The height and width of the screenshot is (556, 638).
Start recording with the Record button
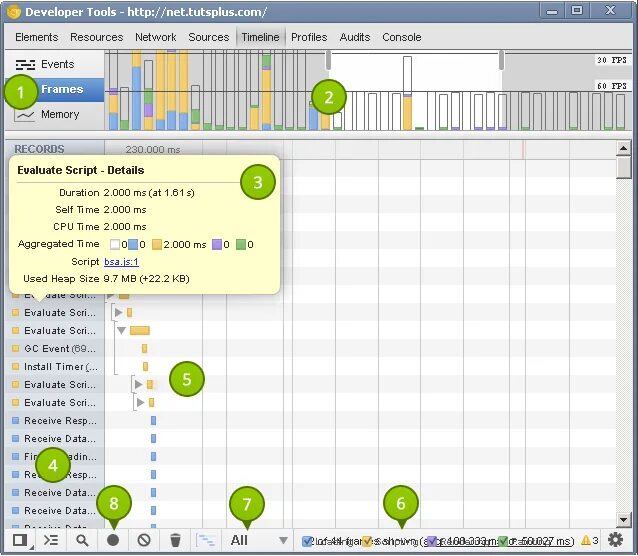click(x=113, y=540)
